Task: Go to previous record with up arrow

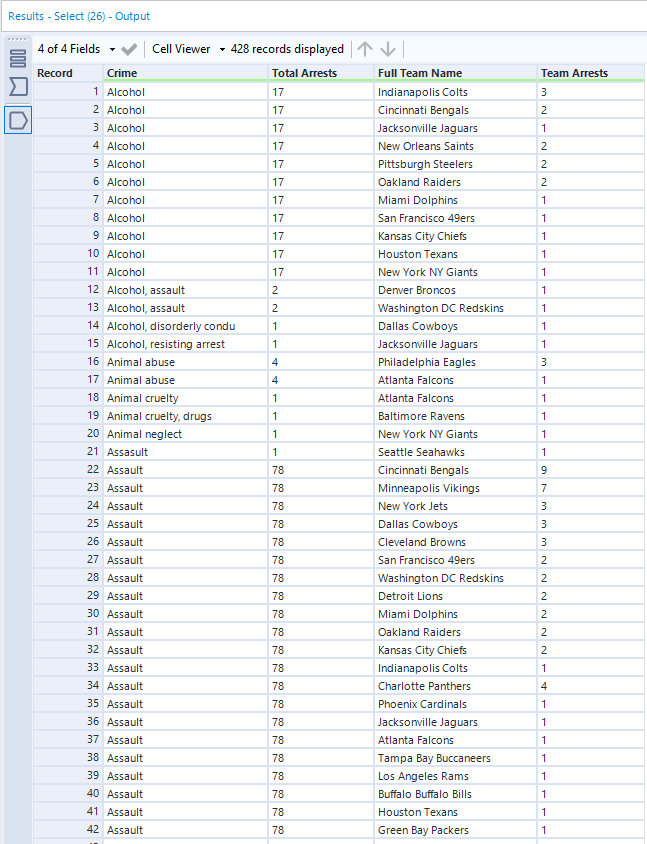Action: click(365, 49)
